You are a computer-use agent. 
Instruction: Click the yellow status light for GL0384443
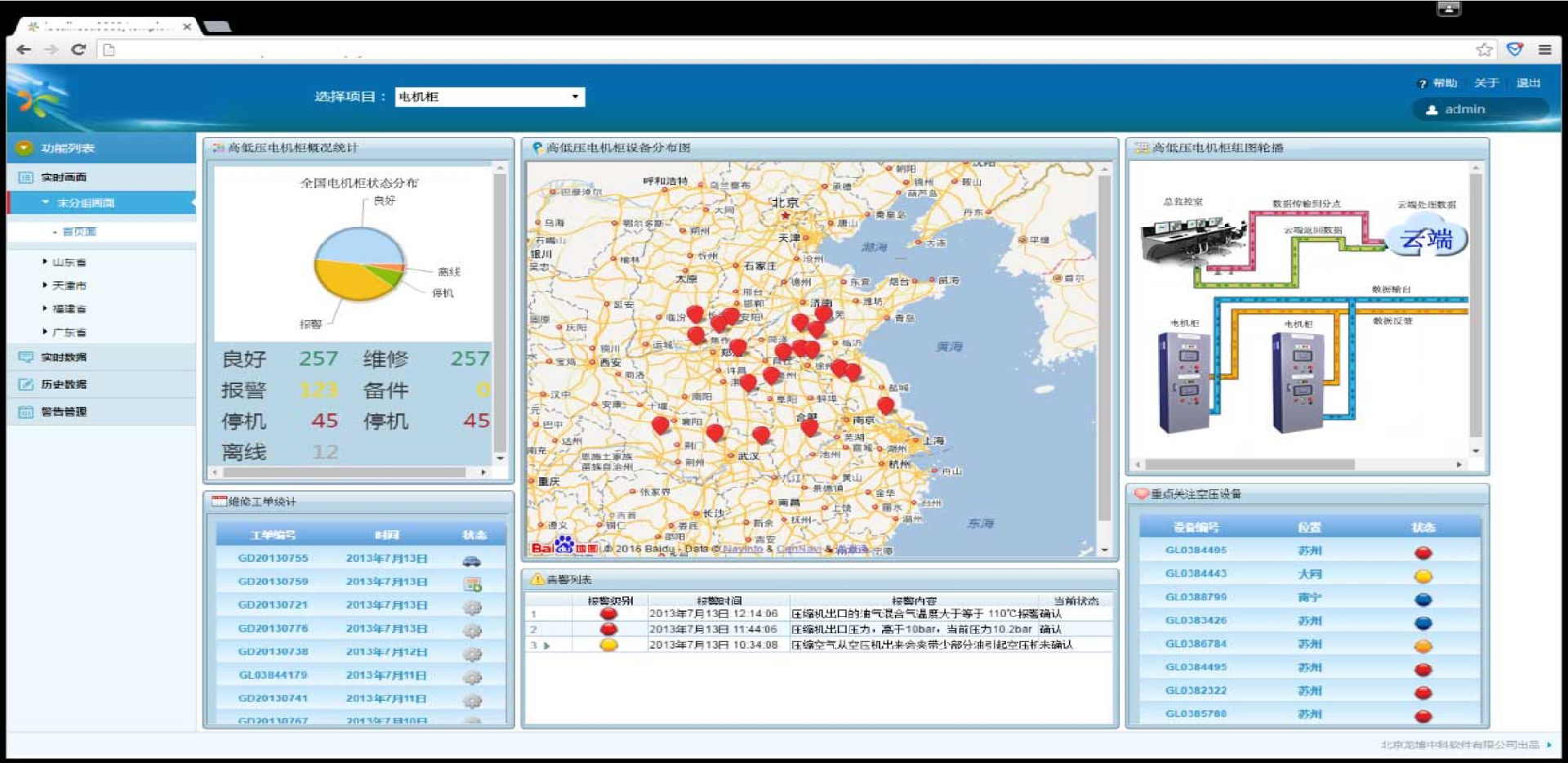(x=1423, y=576)
